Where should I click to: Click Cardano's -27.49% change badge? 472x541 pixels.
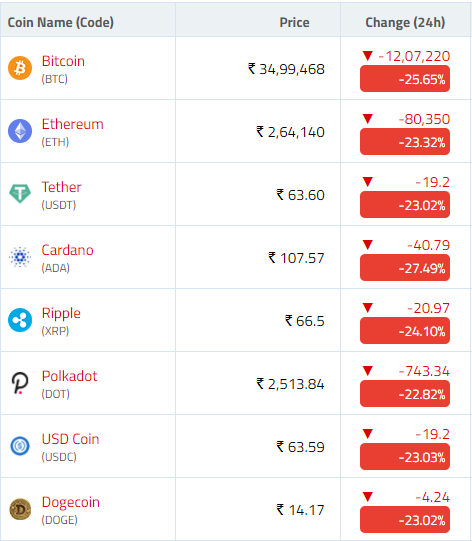[405, 268]
